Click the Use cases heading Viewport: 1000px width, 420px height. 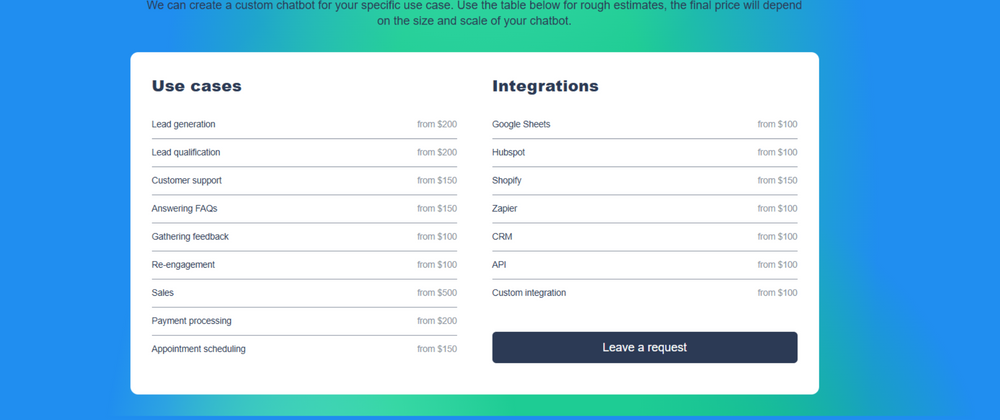pos(197,86)
